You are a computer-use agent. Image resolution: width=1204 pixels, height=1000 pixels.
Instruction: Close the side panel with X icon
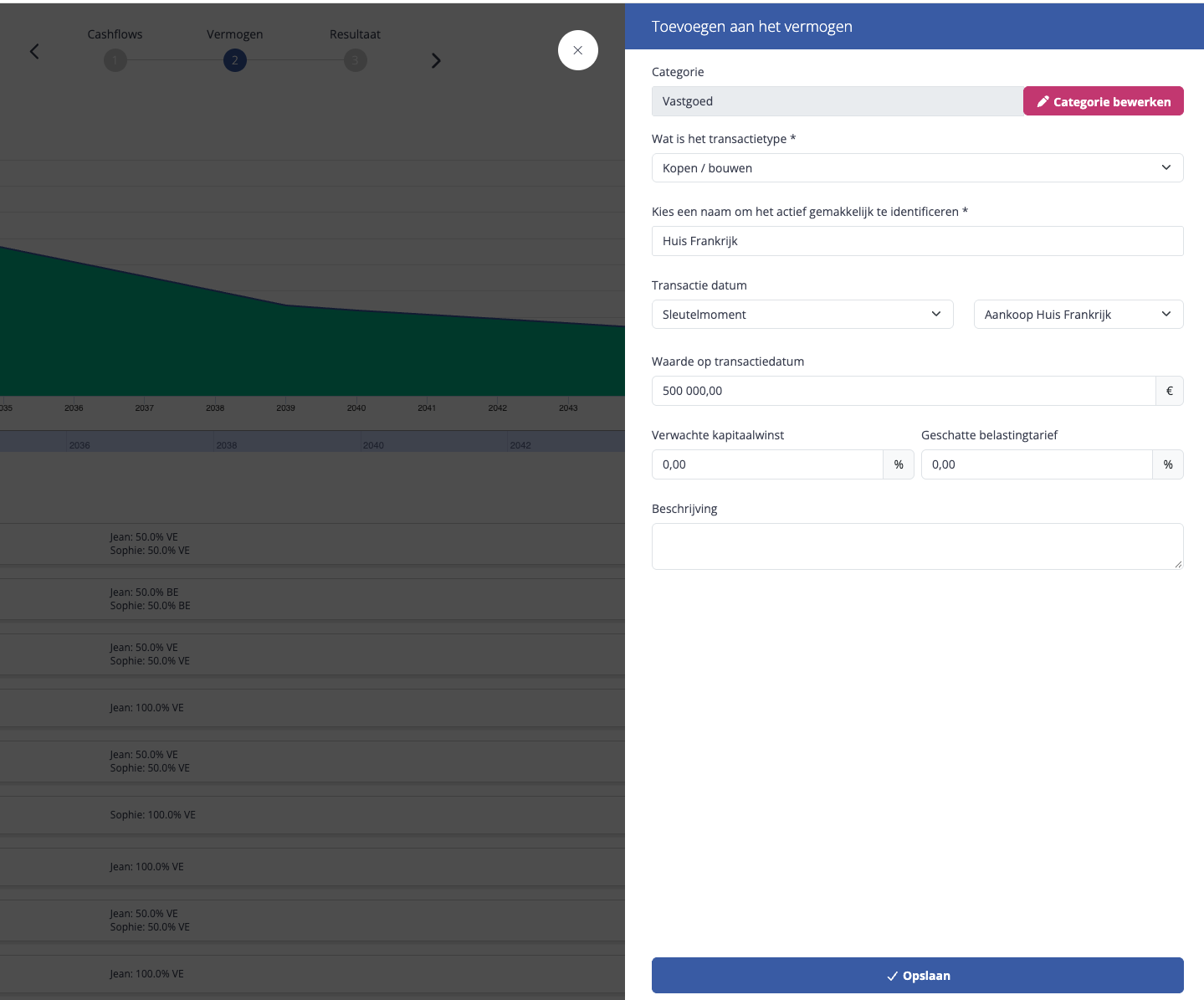(578, 50)
